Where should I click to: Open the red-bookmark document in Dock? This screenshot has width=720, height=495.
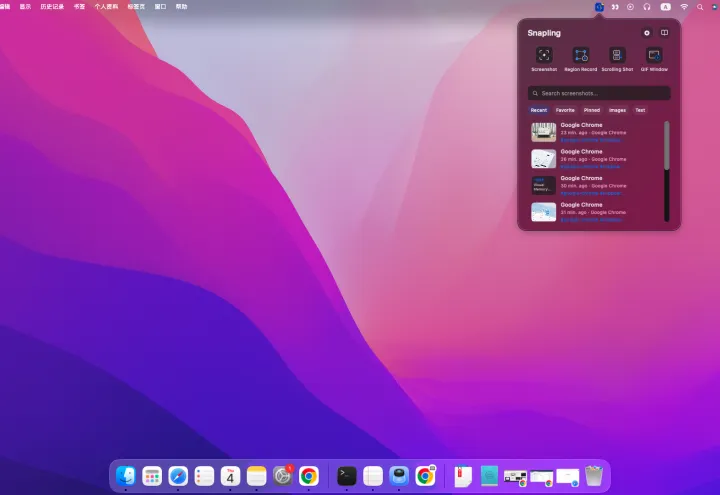pos(463,476)
